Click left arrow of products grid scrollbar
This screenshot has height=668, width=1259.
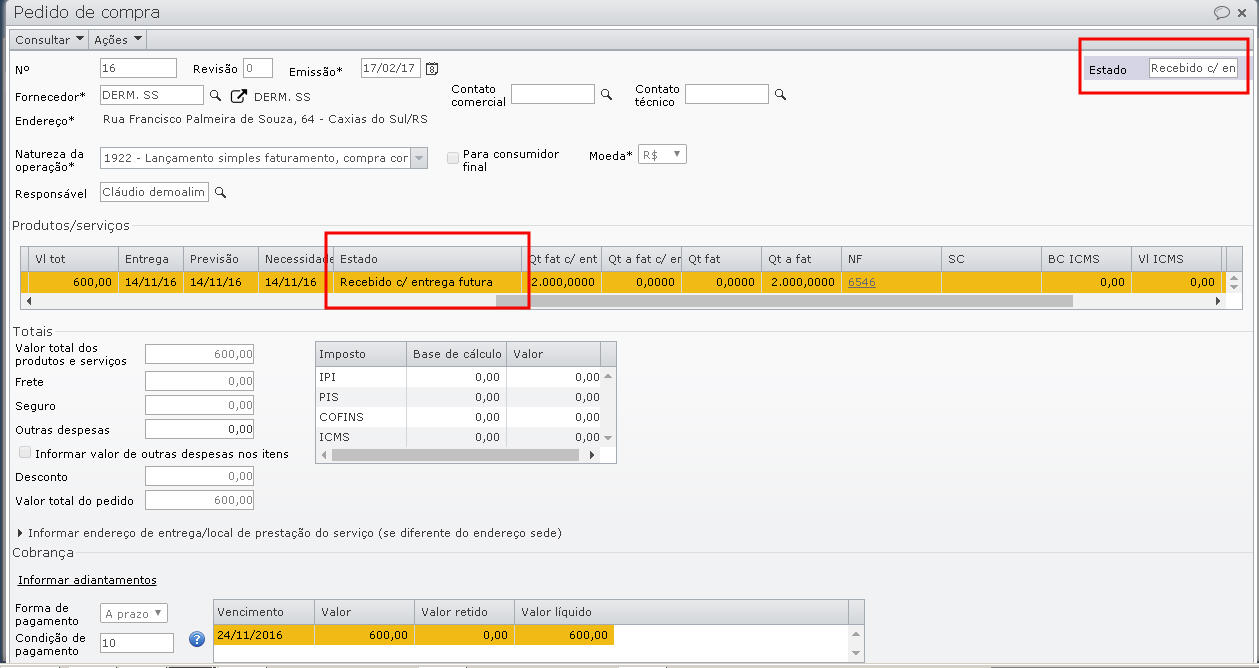tap(29, 300)
